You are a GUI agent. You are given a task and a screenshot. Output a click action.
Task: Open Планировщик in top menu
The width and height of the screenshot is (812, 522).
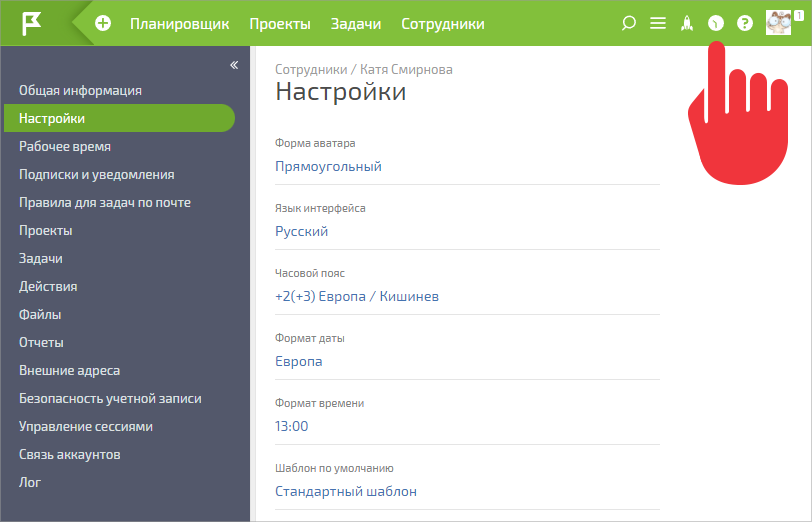[179, 24]
